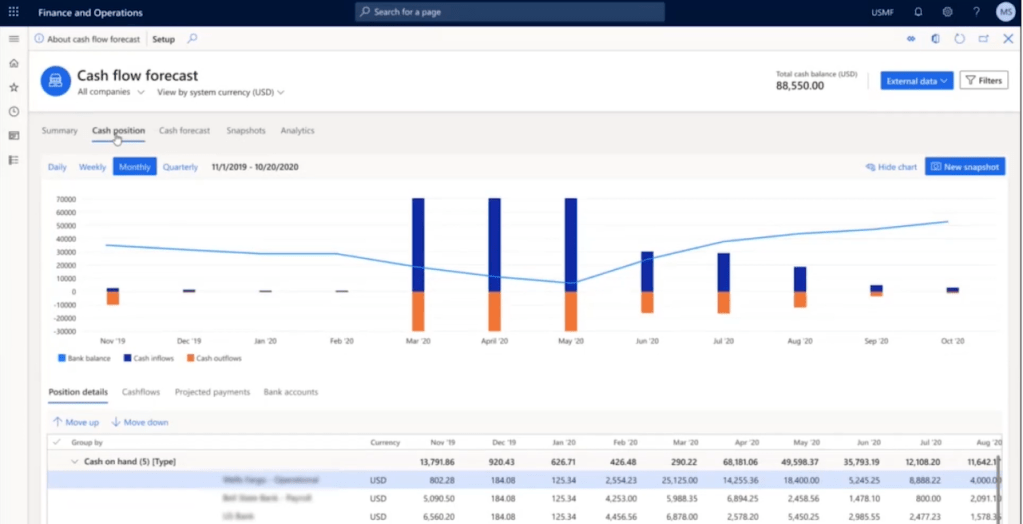Viewport: 1023px width, 524px height.
Task: Click the notifications bell icon
Action: pos(918,12)
